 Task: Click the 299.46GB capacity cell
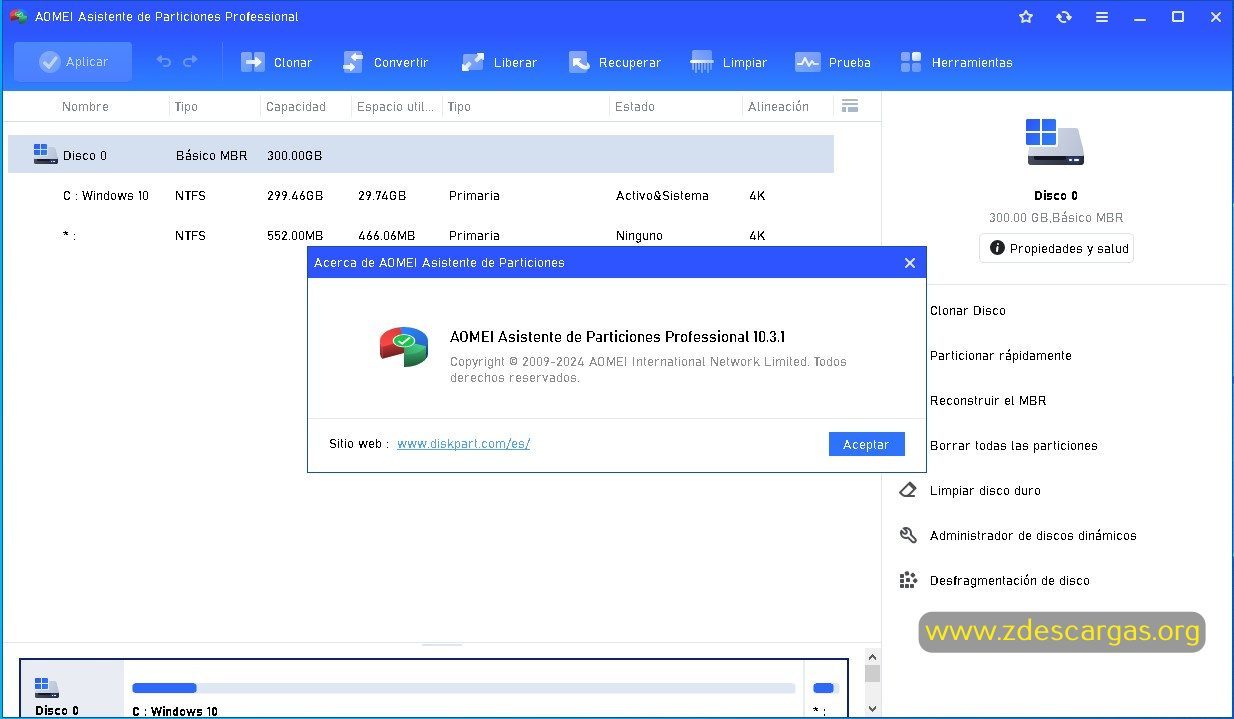pyautogui.click(x=295, y=196)
